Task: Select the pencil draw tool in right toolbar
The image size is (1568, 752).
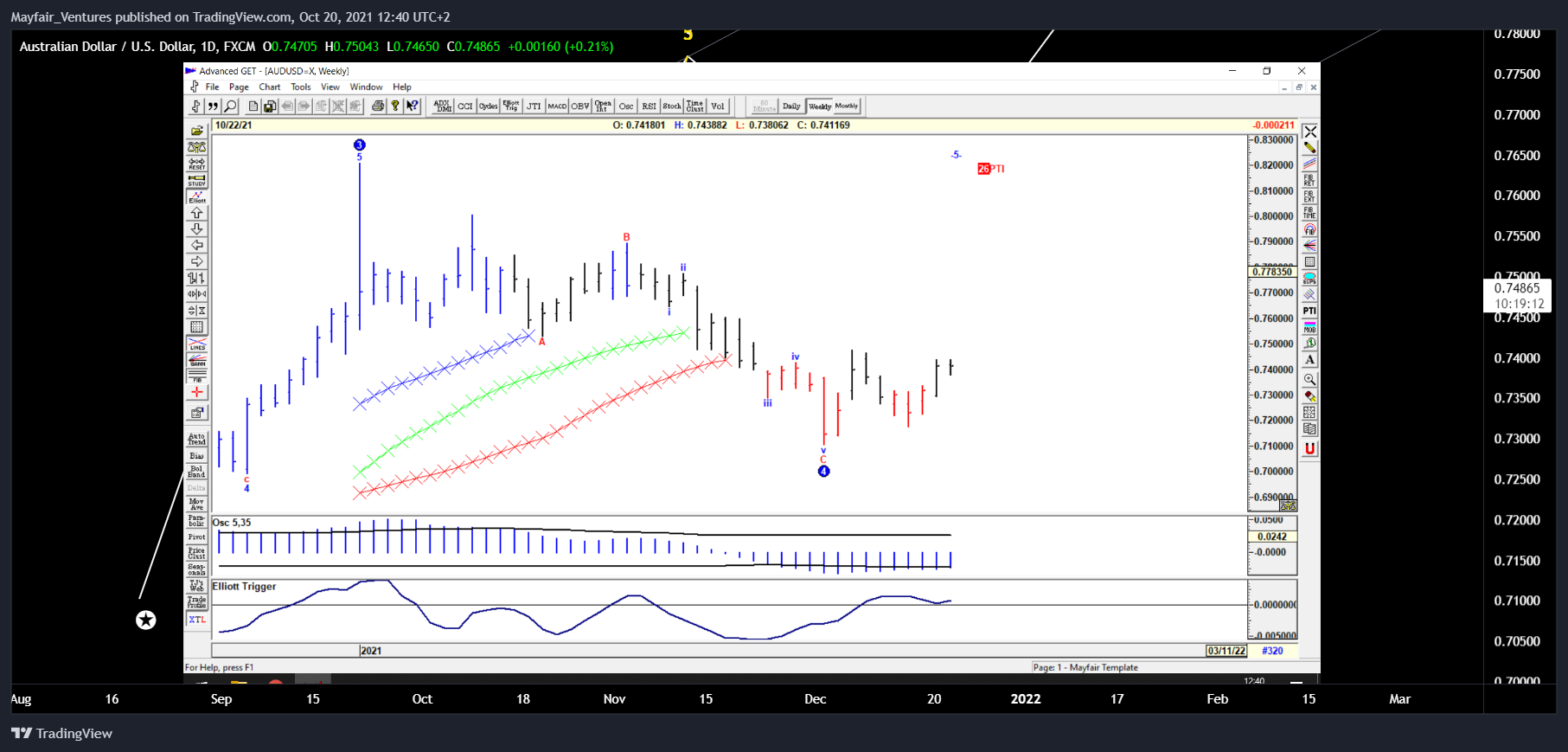Action: [1309, 148]
